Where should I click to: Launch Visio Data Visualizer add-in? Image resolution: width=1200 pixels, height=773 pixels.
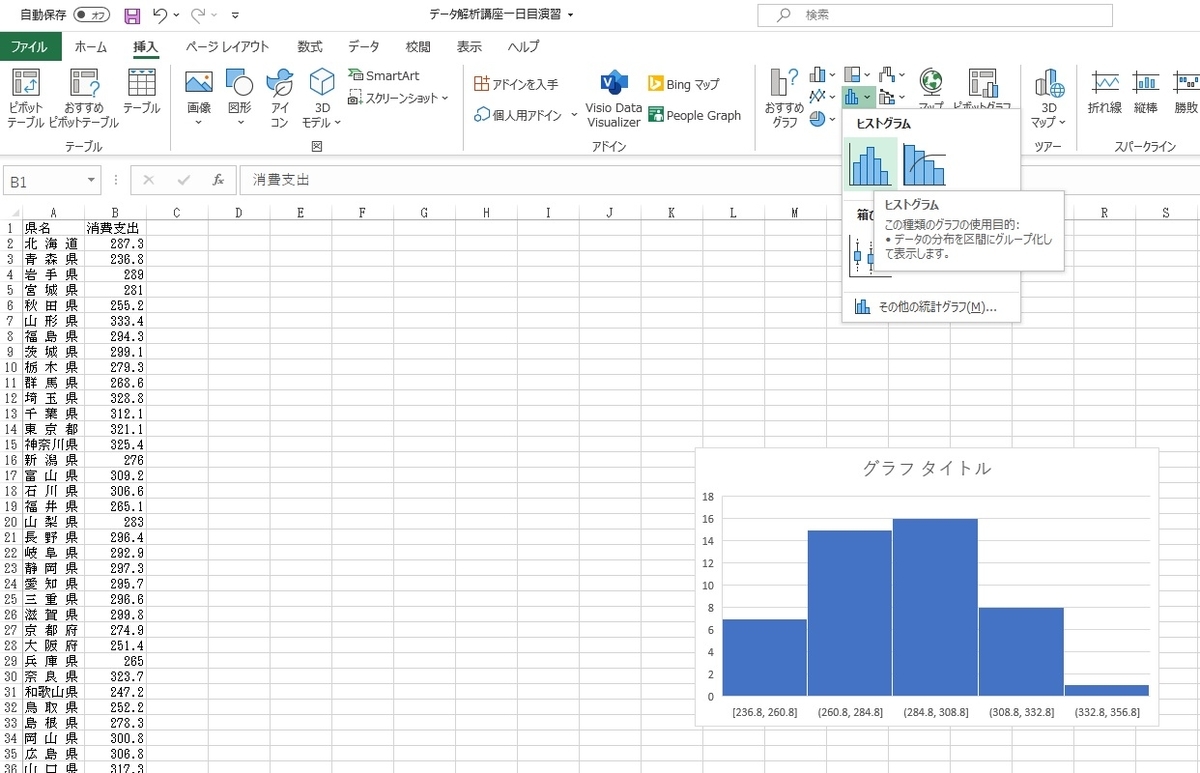coord(613,96)
